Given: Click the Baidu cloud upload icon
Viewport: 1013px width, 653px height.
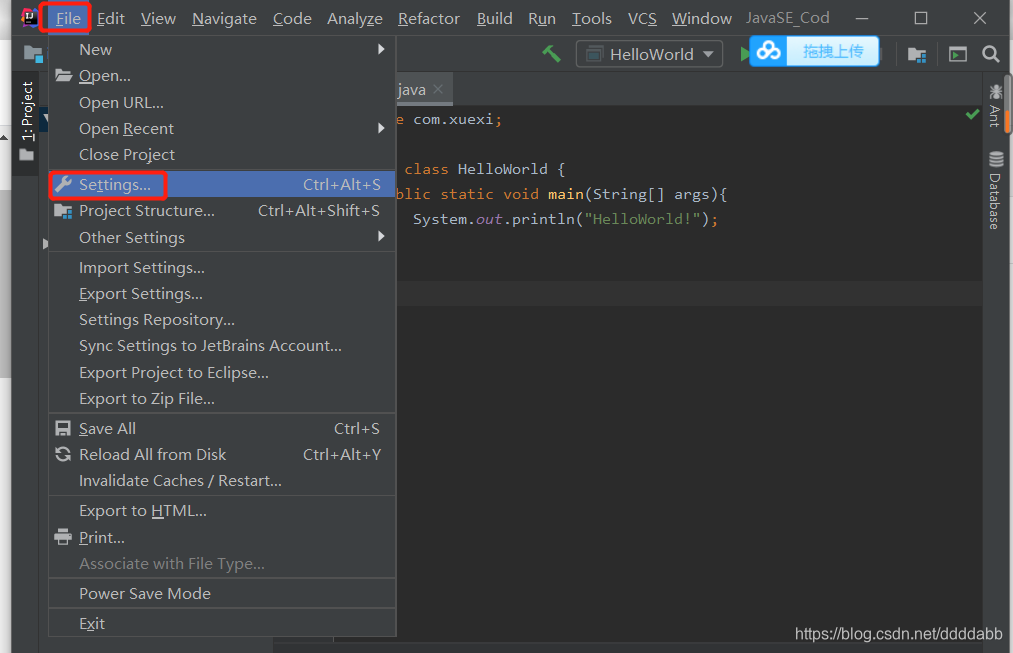Looking at the screenshot, I should click(768, 51).
